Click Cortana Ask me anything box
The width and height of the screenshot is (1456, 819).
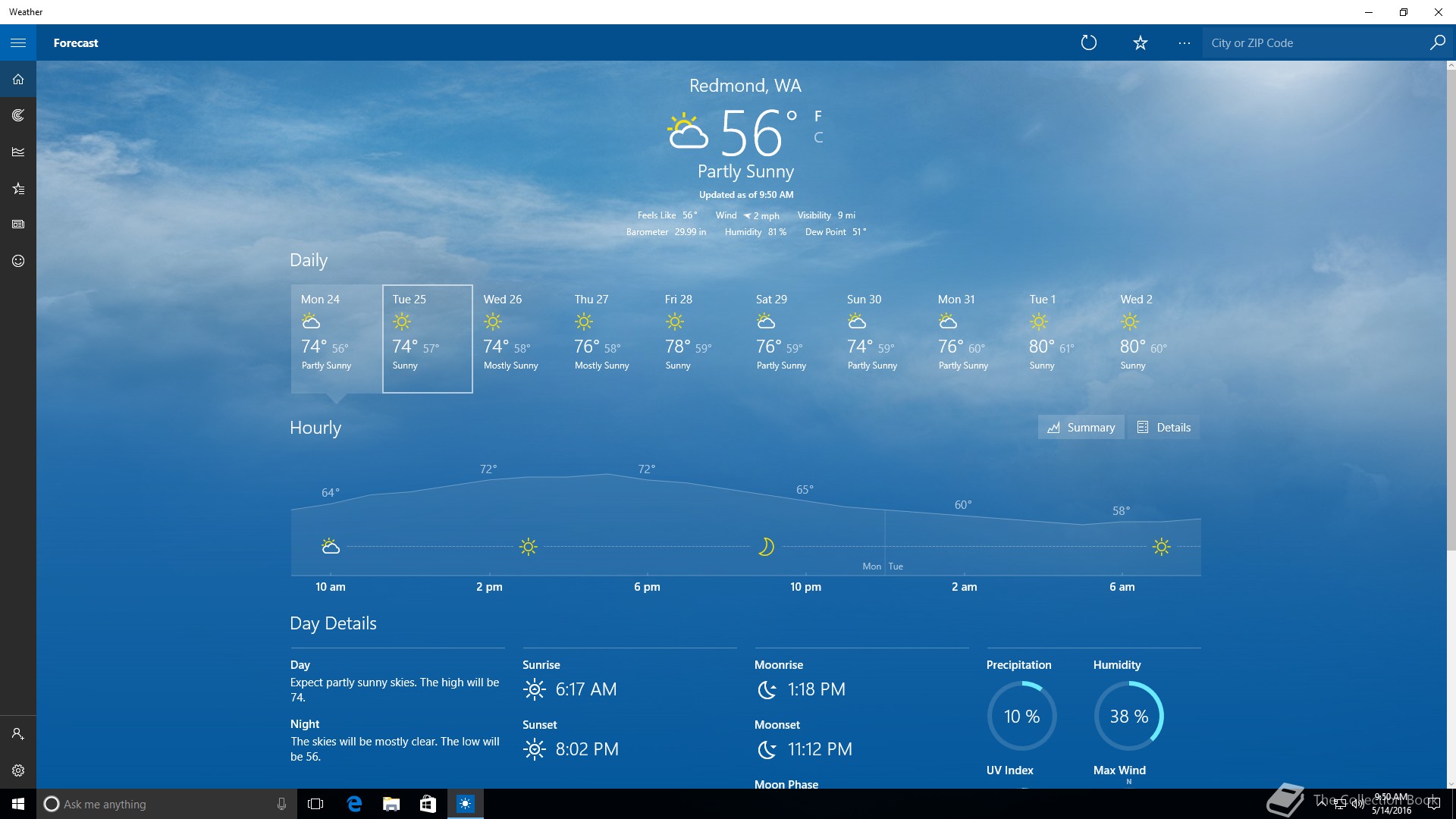[167, 804]
